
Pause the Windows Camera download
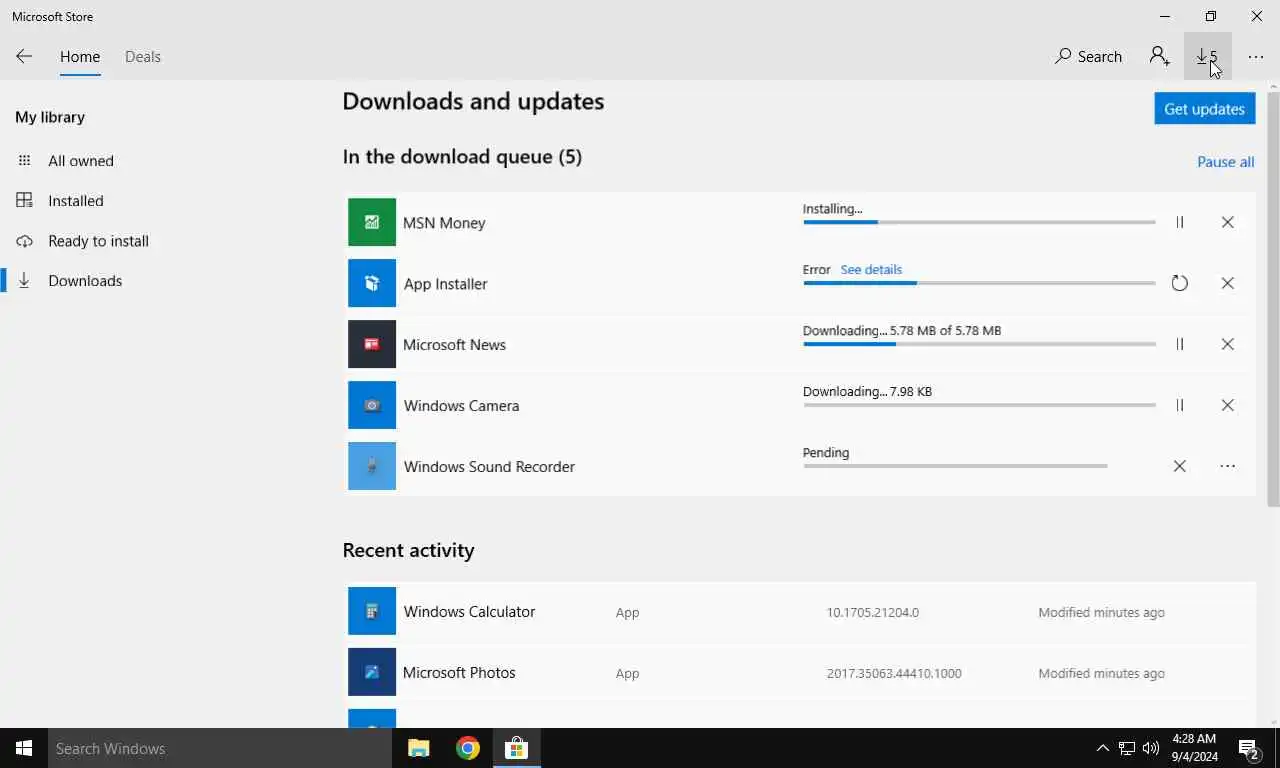click(1180, 405)
